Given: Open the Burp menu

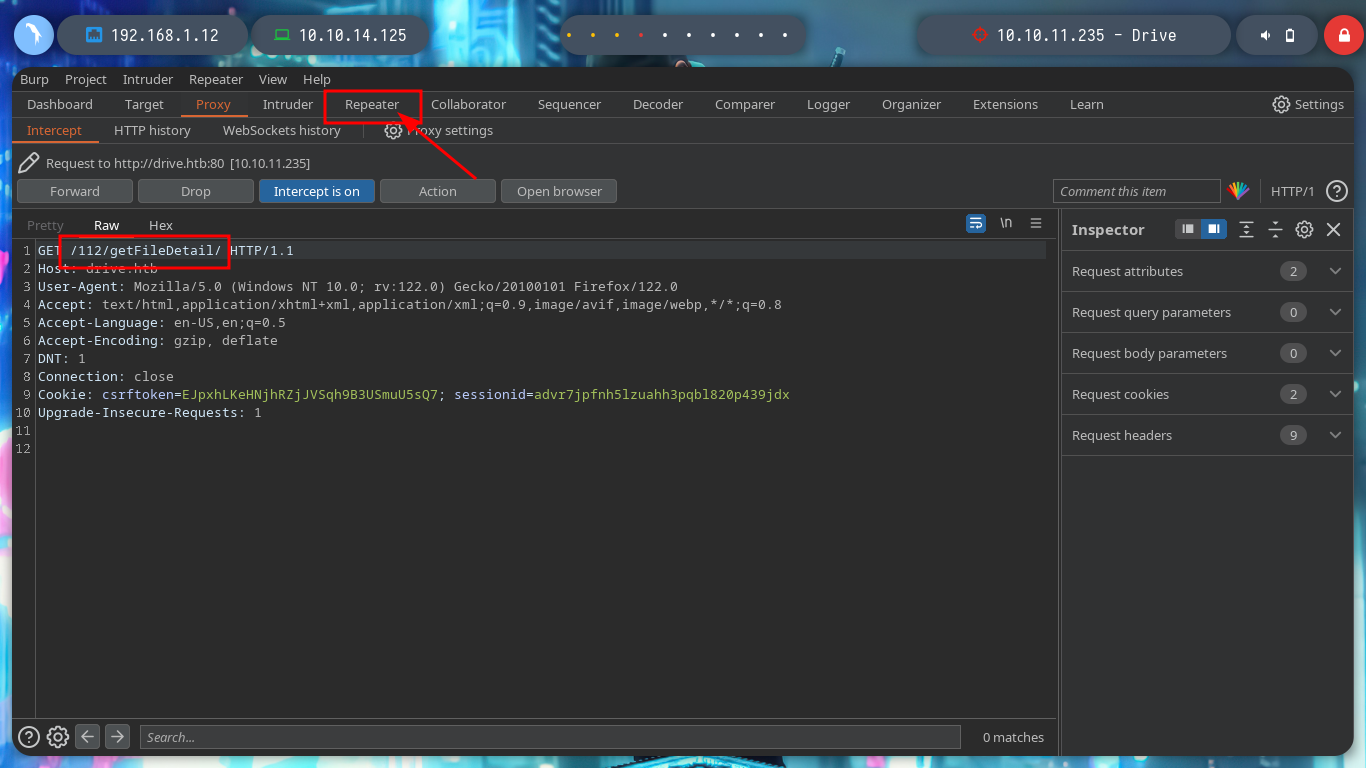Looking at the screenshot, I should tap(34, 79).
